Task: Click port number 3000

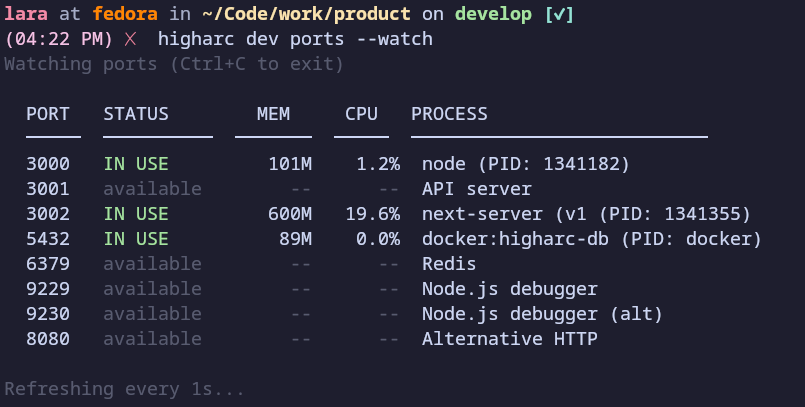Action: (x=48, y=164)
